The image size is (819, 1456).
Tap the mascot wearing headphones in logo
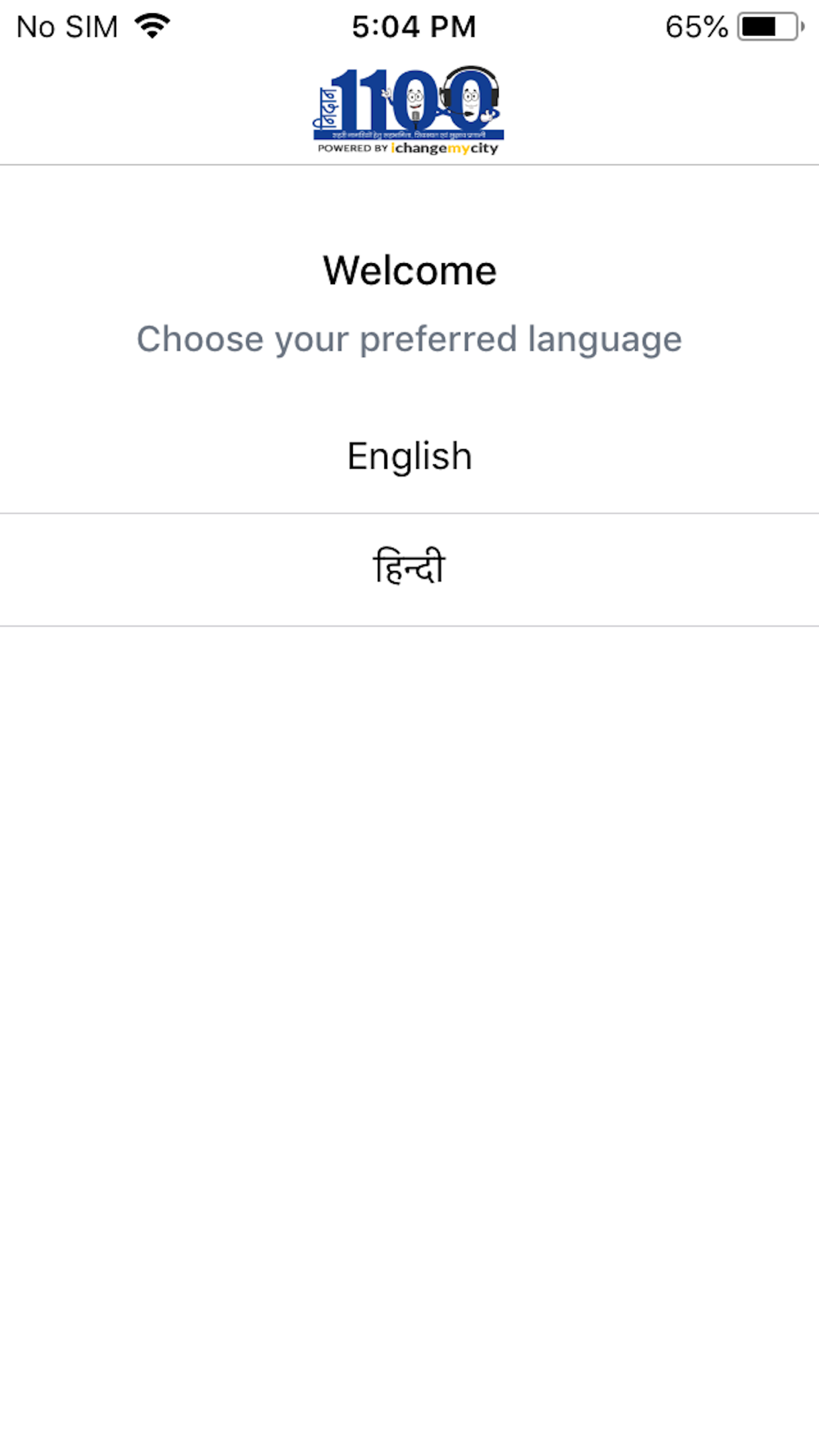click(469, 97)
